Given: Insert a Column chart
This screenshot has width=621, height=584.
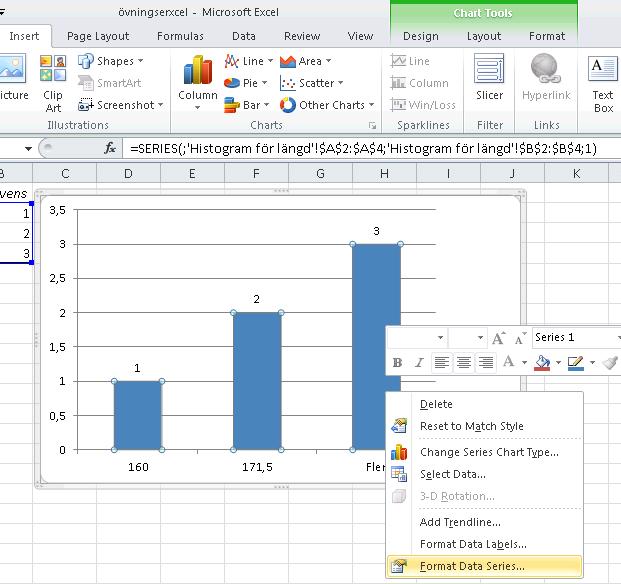Looking at the screenshot, I should coord(198,82).
